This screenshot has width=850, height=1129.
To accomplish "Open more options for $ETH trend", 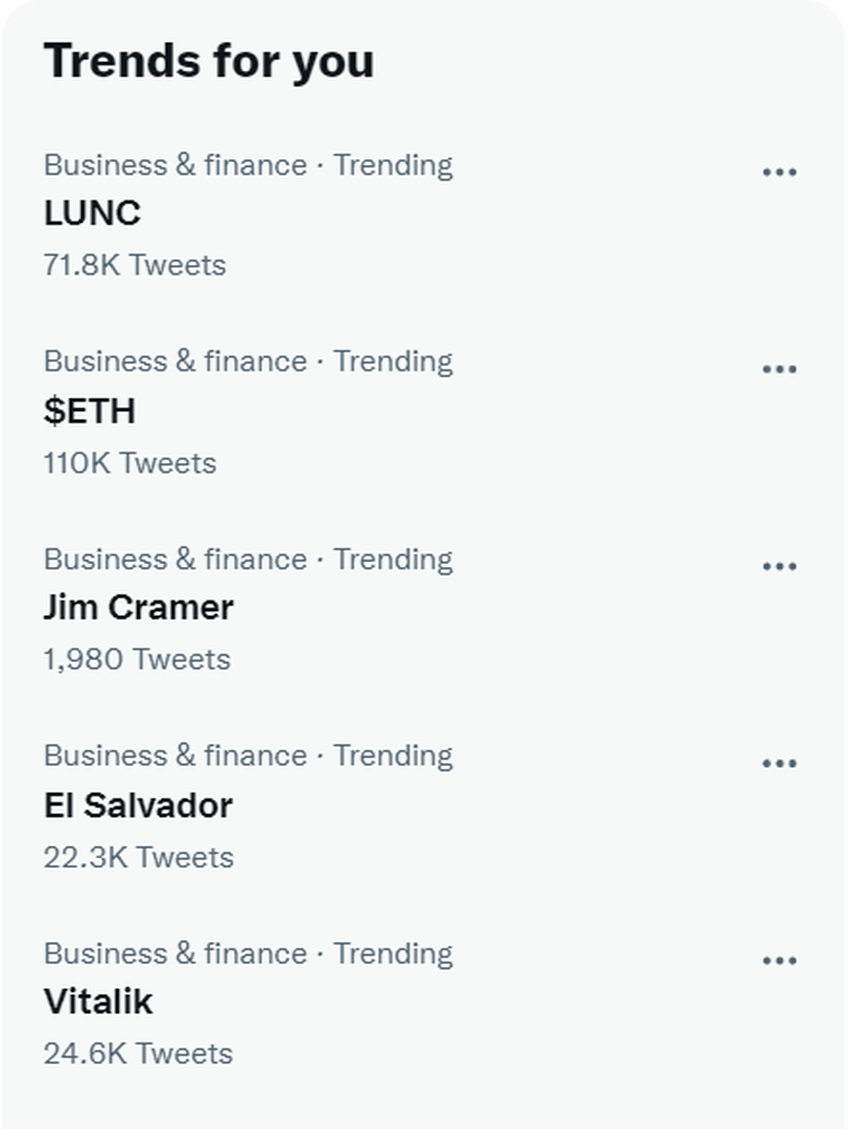I will coord(779,369).
